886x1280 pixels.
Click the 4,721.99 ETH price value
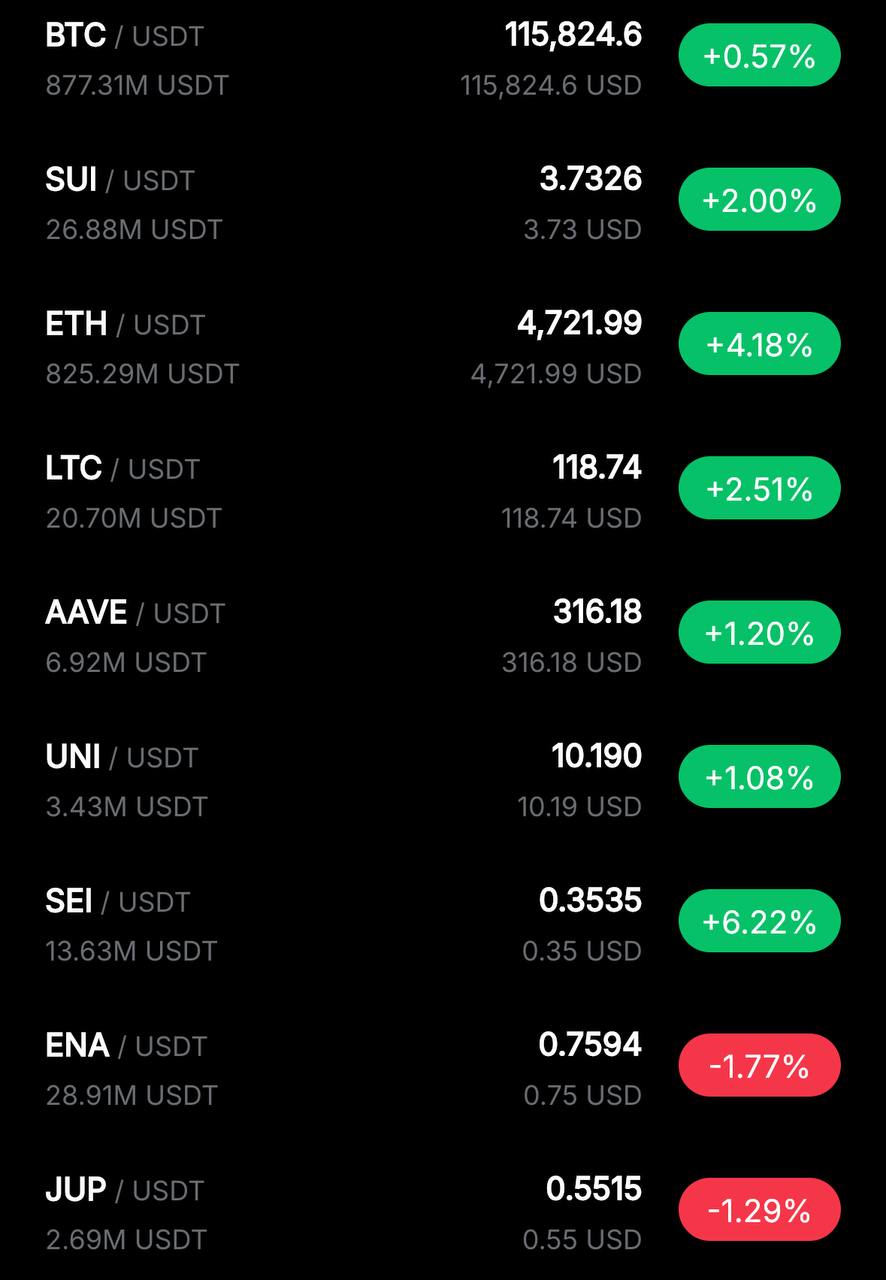pos(579,324)
